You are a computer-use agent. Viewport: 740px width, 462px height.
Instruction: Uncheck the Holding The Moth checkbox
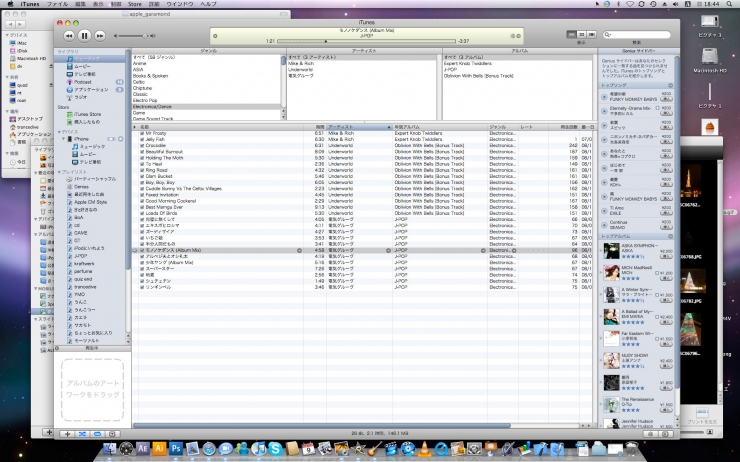click(142, 158)
